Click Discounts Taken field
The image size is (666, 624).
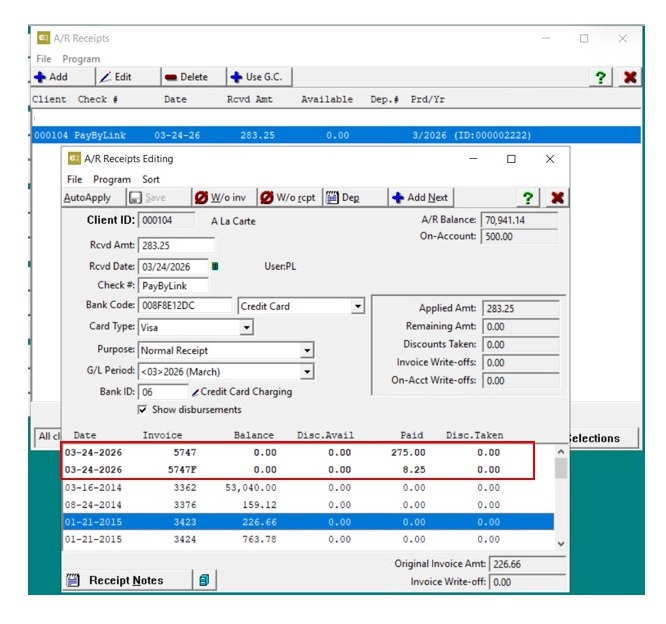[521, 345]
